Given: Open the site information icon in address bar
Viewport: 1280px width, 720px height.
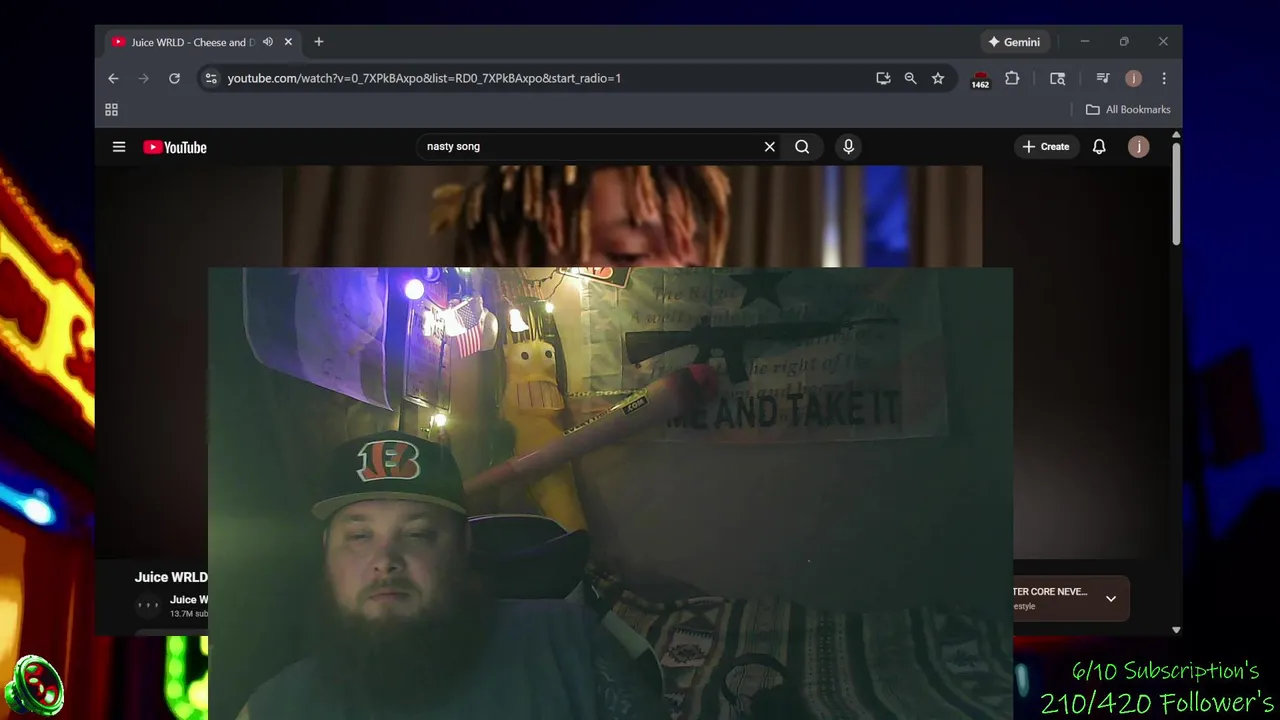Looking at the screenshot, I should (209, 78).
